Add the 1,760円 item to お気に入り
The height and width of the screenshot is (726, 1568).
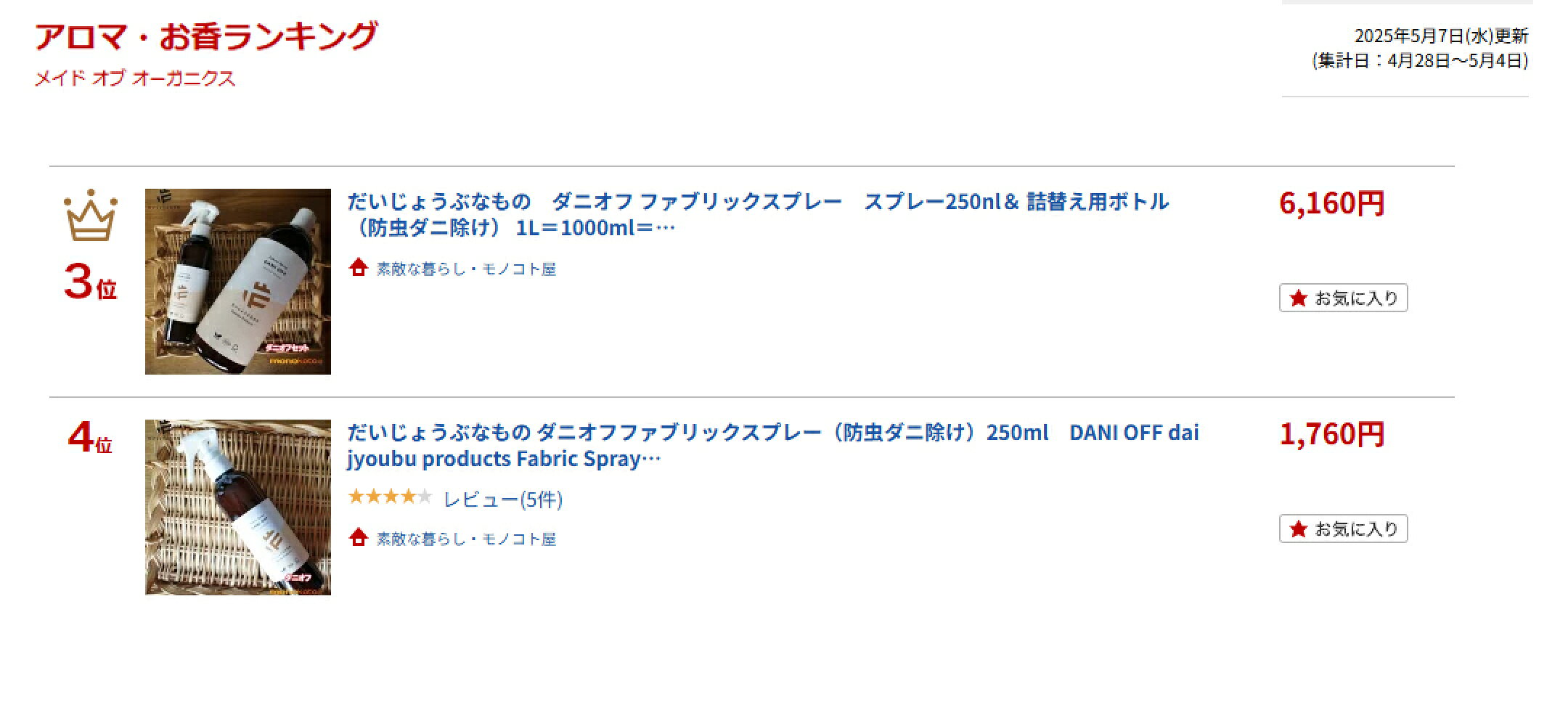[1343, 529]
